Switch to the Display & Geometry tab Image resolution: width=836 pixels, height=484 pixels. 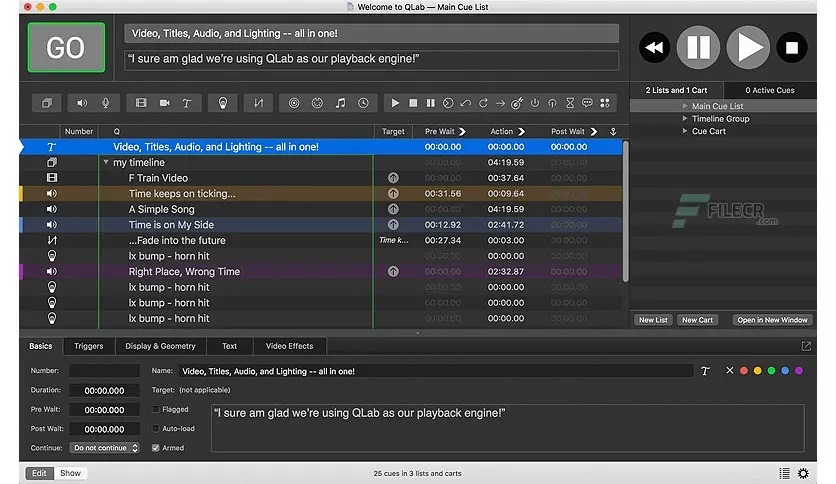[160, 346]
